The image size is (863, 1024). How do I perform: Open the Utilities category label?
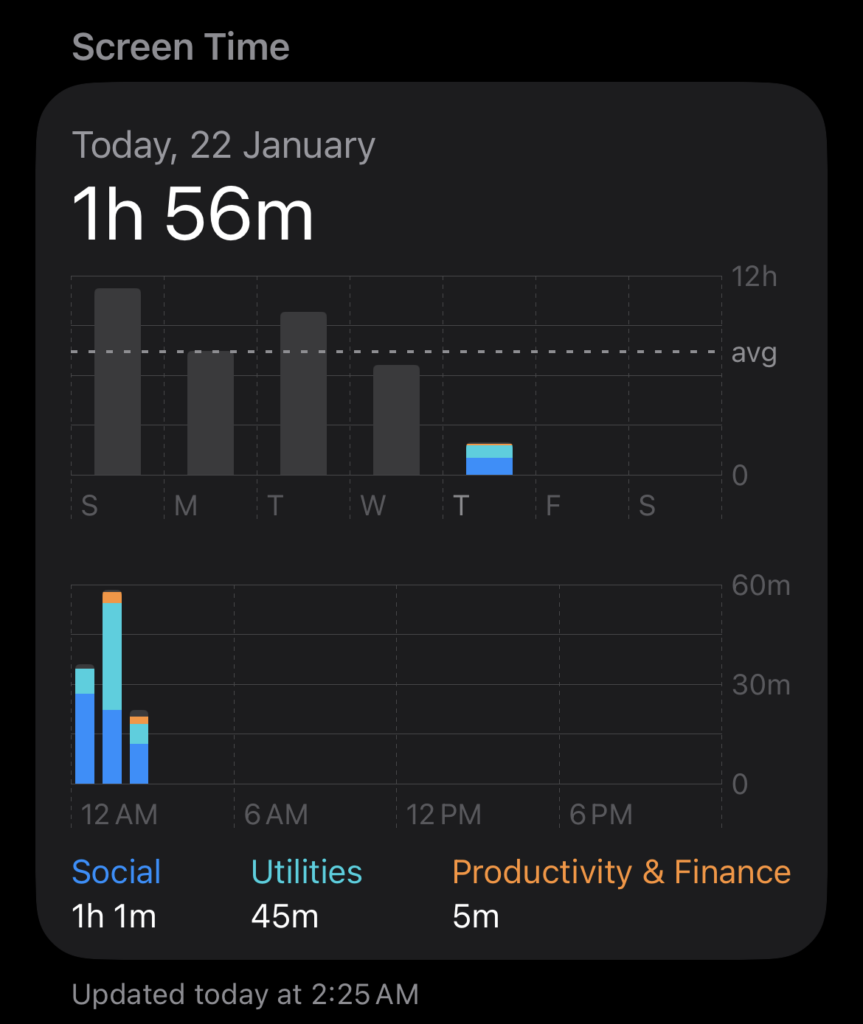point(306,872)
